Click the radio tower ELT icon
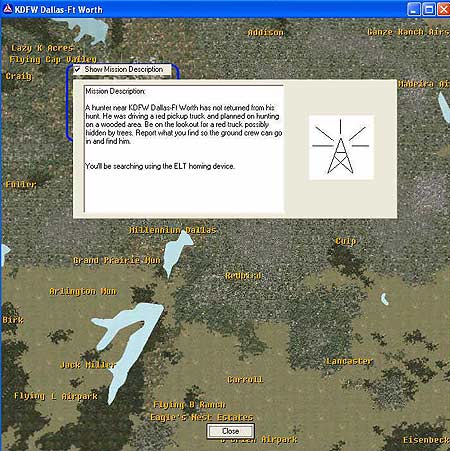Viewport: 450px width, 451px height. click(341, 147)
